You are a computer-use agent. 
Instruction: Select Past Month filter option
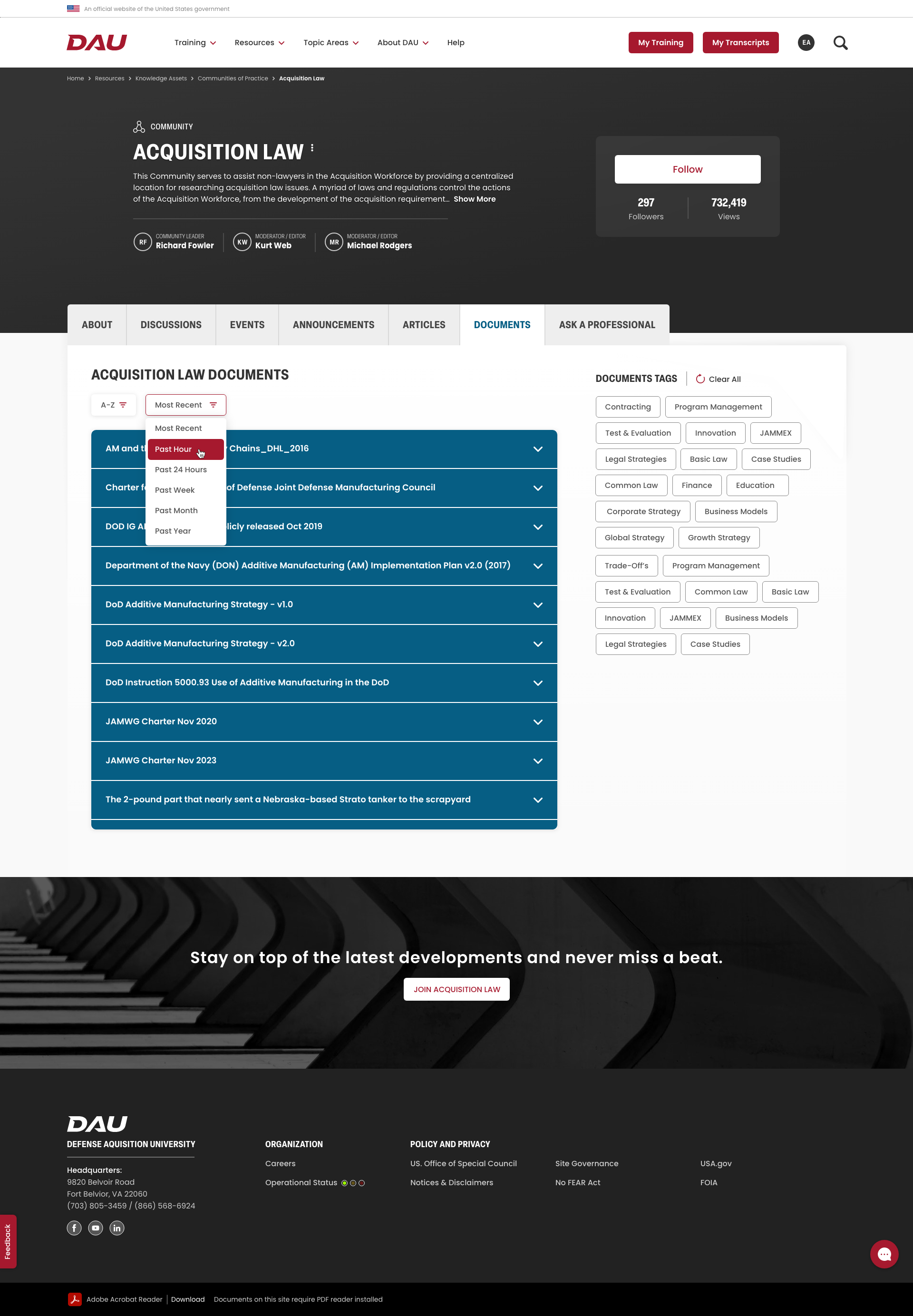pyautogui.click(x=185, y=510)
